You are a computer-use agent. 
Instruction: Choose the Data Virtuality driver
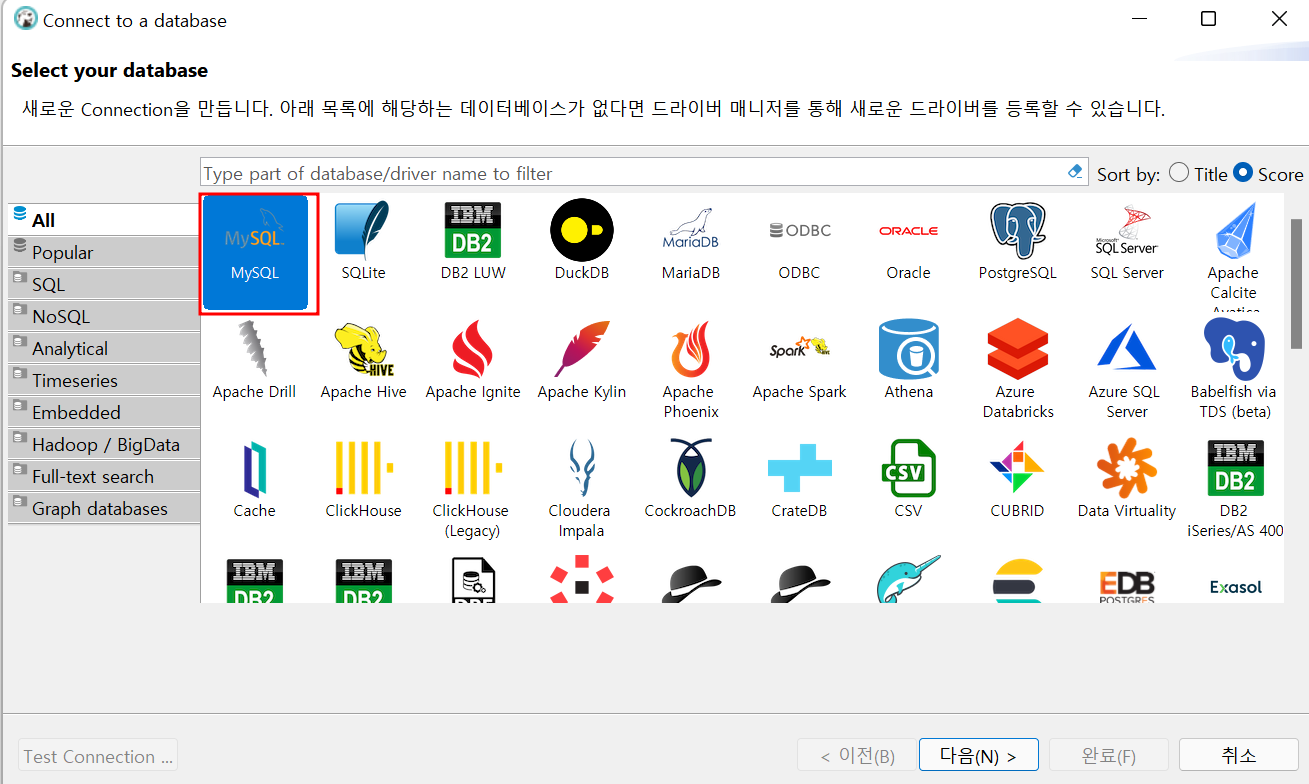(x=1127, y=479)
